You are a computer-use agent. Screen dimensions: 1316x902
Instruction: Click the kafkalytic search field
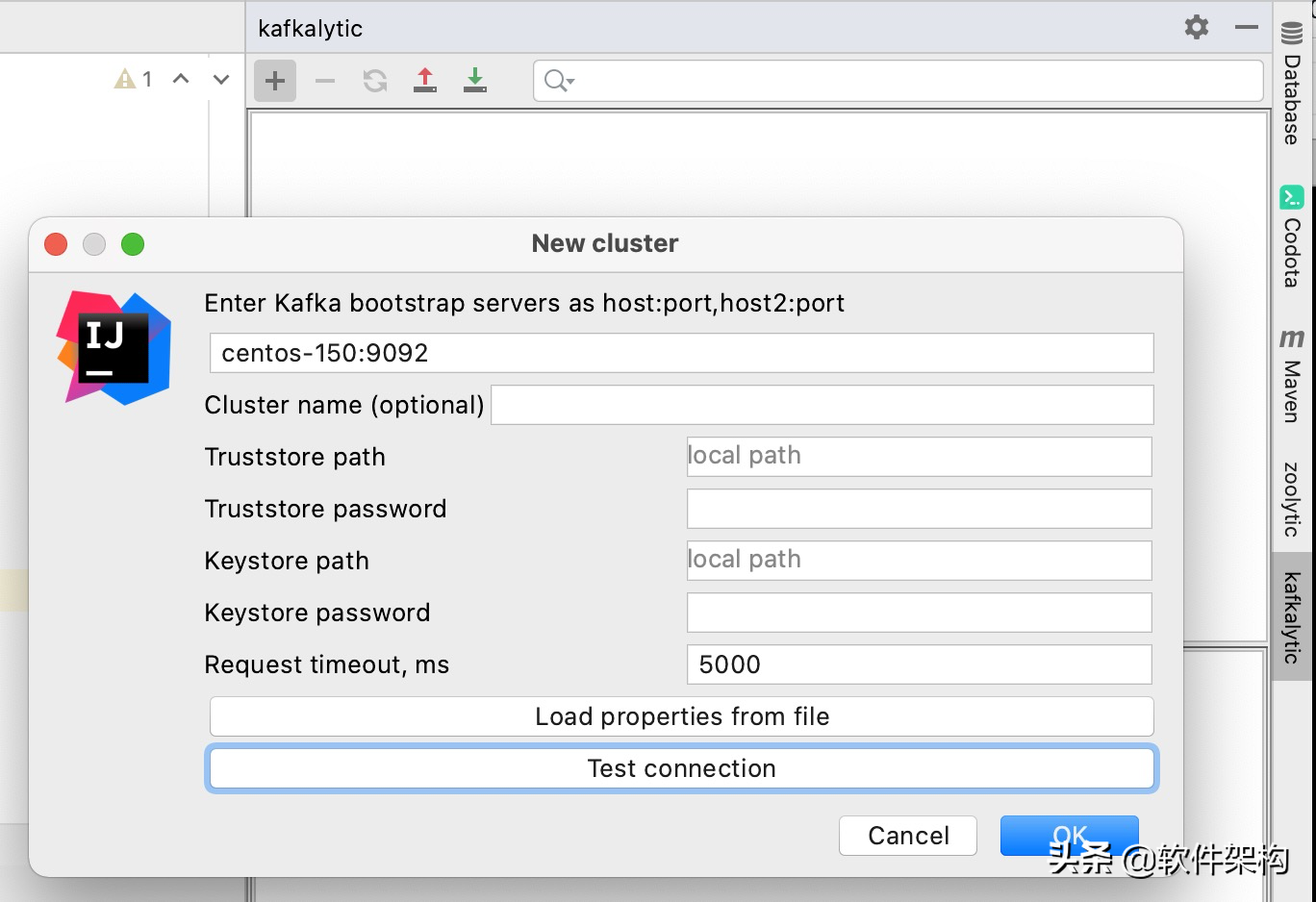[898, 81]
